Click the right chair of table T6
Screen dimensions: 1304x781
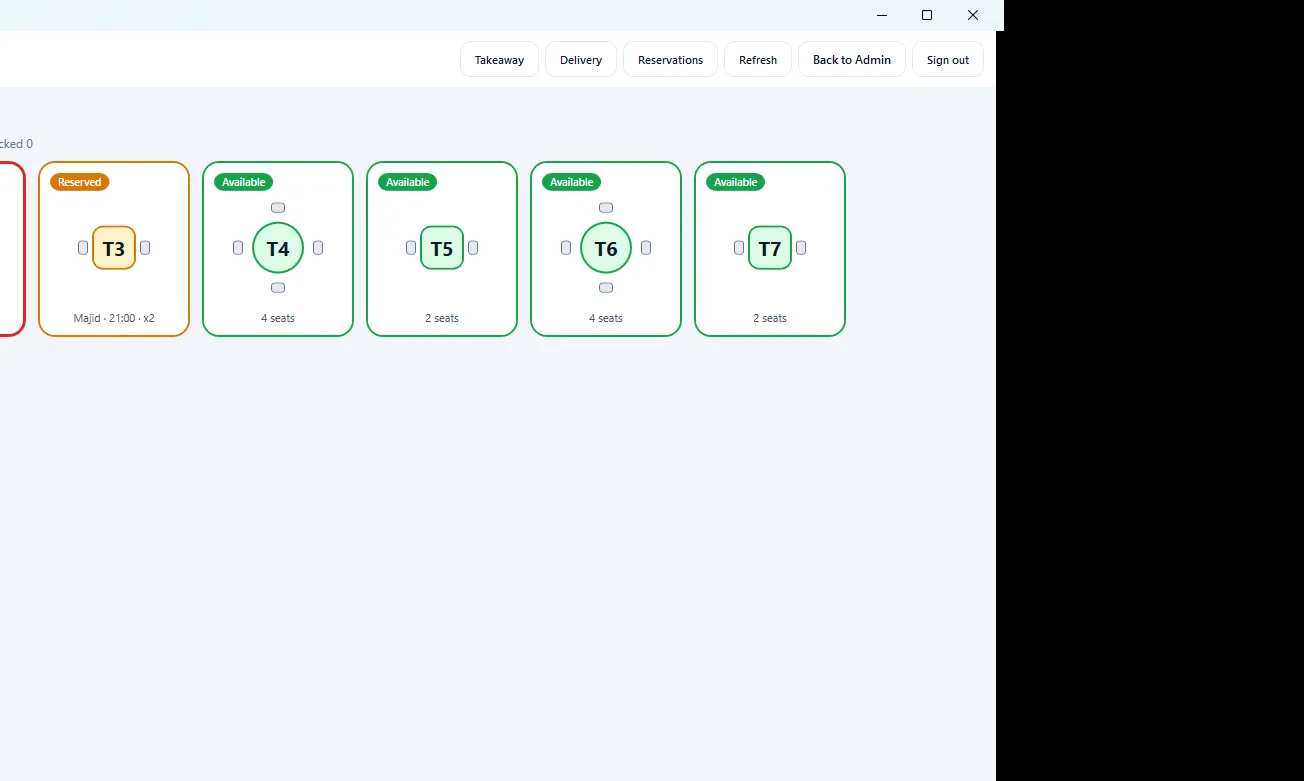(646, 248)
